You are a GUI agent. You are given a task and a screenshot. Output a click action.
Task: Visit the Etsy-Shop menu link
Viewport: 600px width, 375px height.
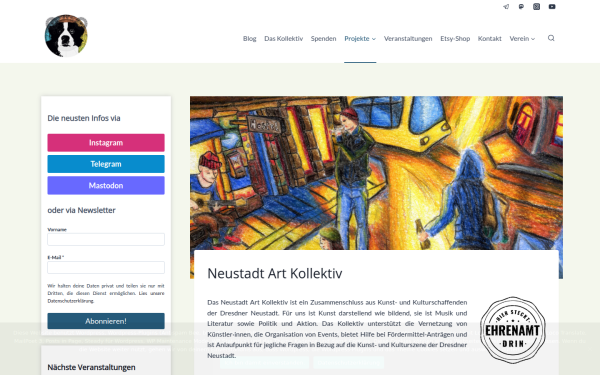[455, 38]
